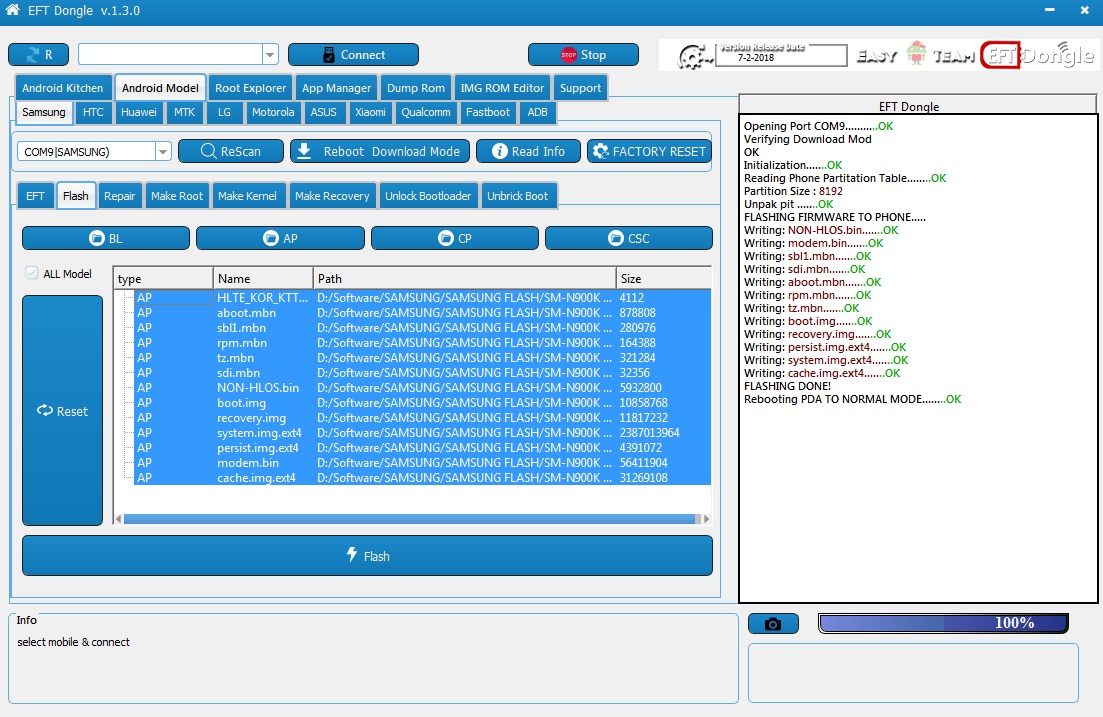Select the Android Model tab
Image resolution: width=1103 pixels, height=717 pixels.
(x=160, y=88)
